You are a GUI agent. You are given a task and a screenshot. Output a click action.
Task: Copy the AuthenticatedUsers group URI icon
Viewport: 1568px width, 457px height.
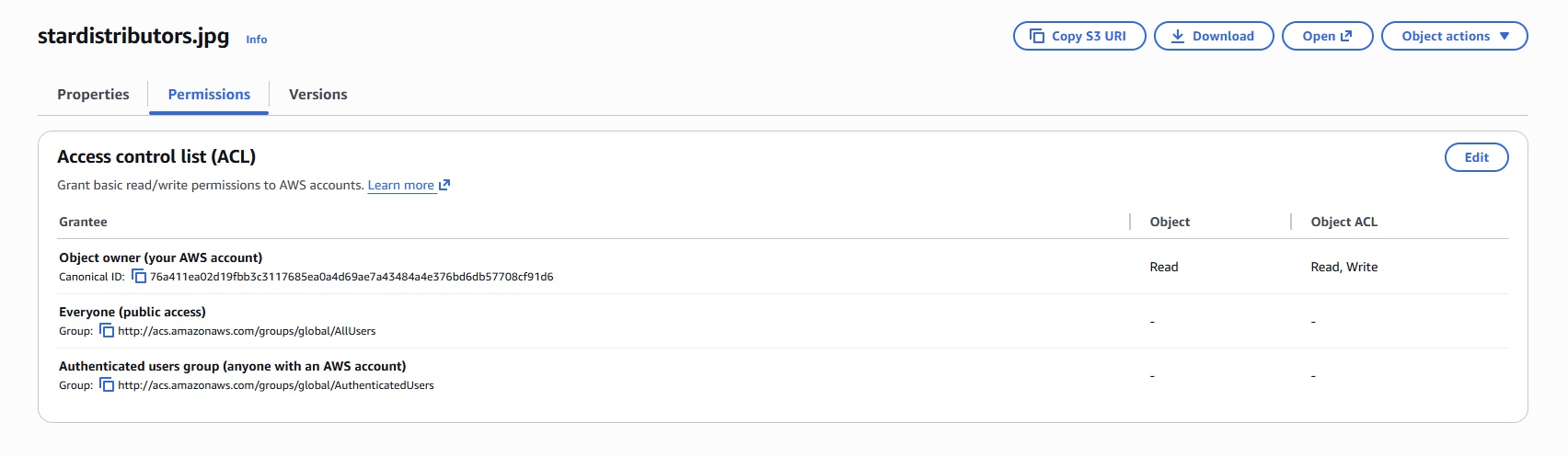coord(107,385)
